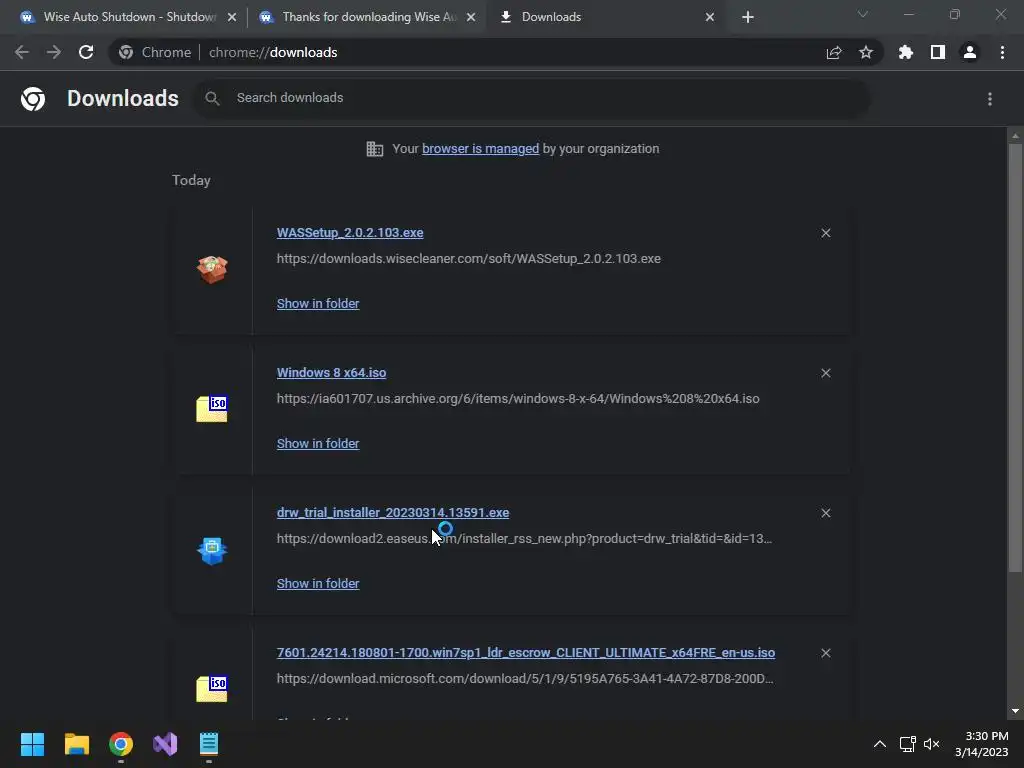The height and width of the screenshot is (768, 1024).
Task: Open the clock showing 3:30 PM
Action: coord(982,744)
